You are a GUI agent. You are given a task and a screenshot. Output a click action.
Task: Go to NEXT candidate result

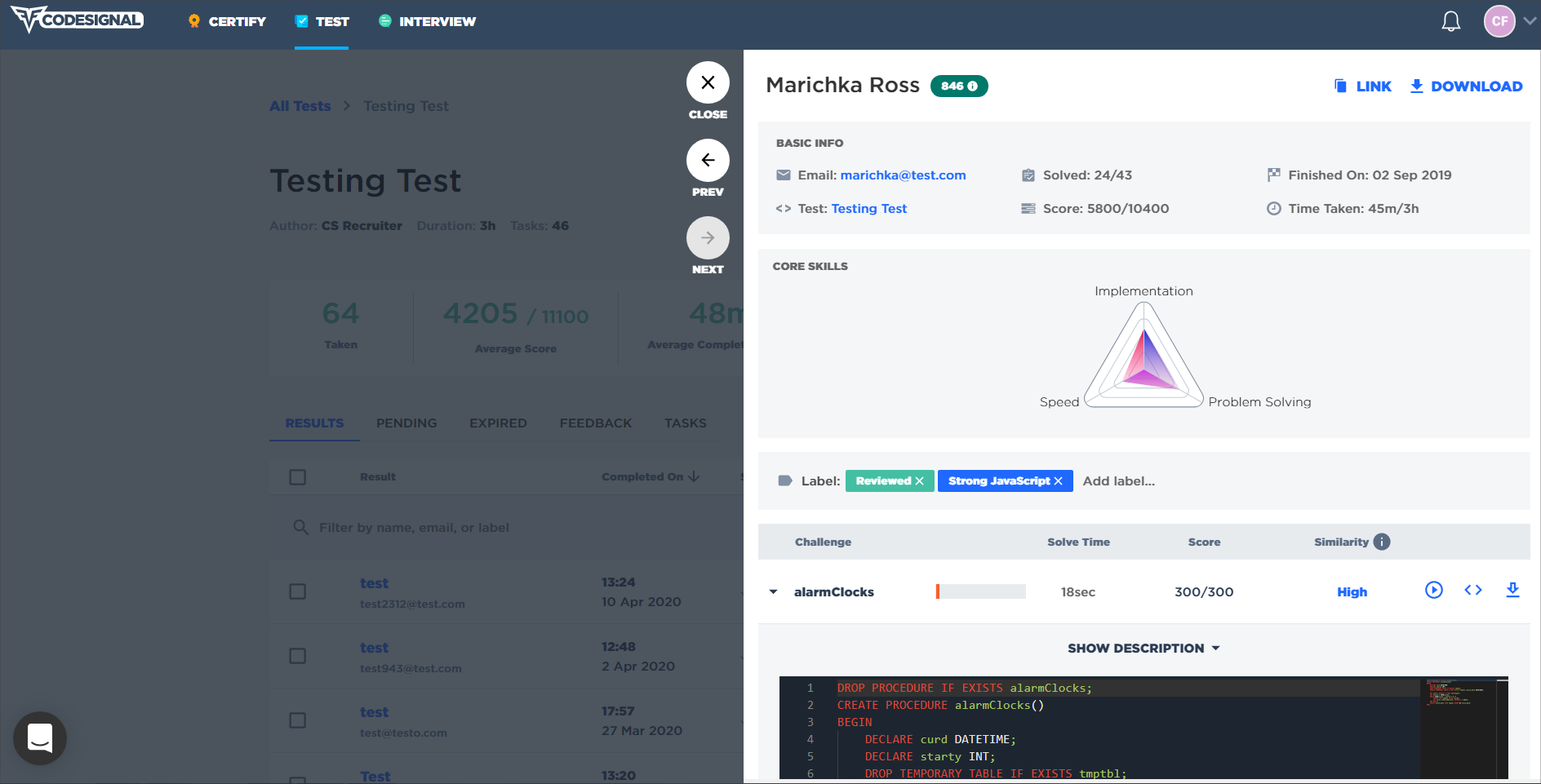click(x=708, y=238)
